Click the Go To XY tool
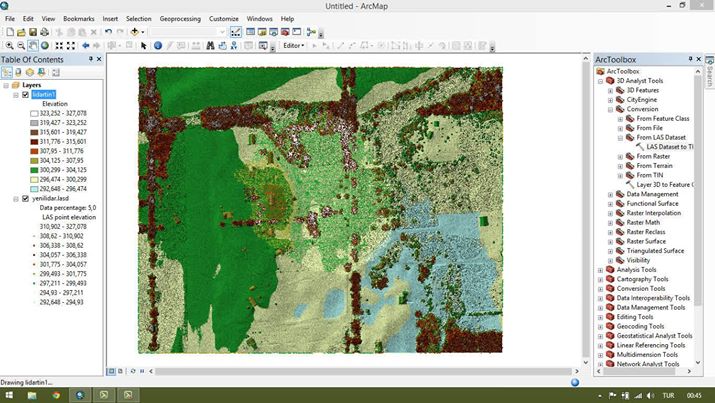Viewport: 715px width, 403px height. pyautogui.click(x=234, y=46)
